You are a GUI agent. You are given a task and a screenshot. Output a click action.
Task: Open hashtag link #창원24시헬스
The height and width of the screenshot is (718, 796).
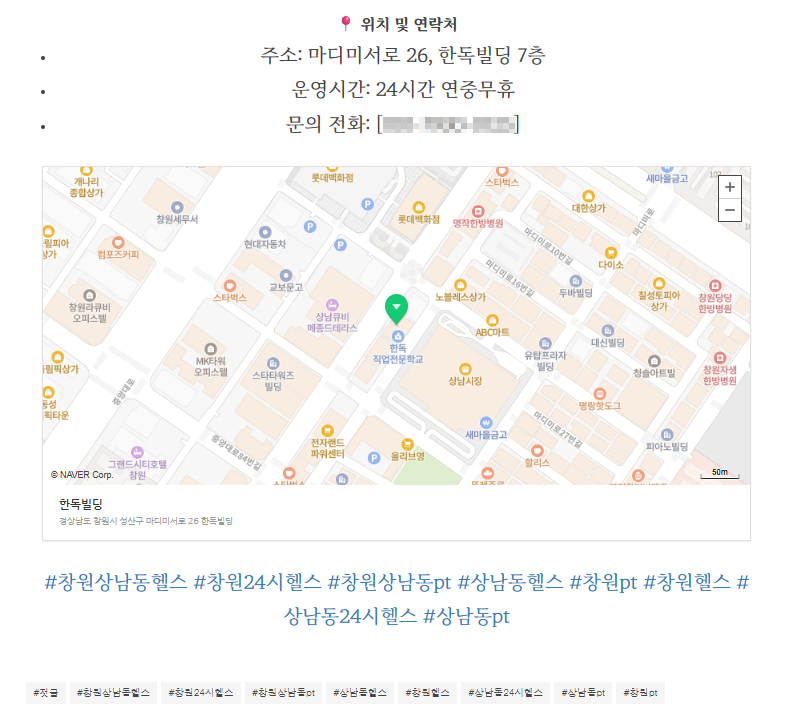pyautogui.click(x=257, y=582)
